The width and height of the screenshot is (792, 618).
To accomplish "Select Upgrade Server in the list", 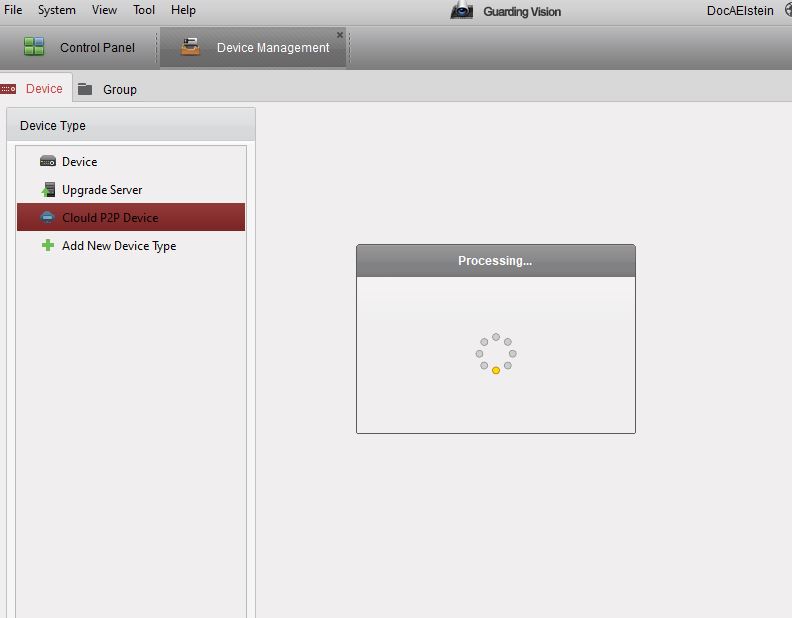I will (x=131, y=190).
